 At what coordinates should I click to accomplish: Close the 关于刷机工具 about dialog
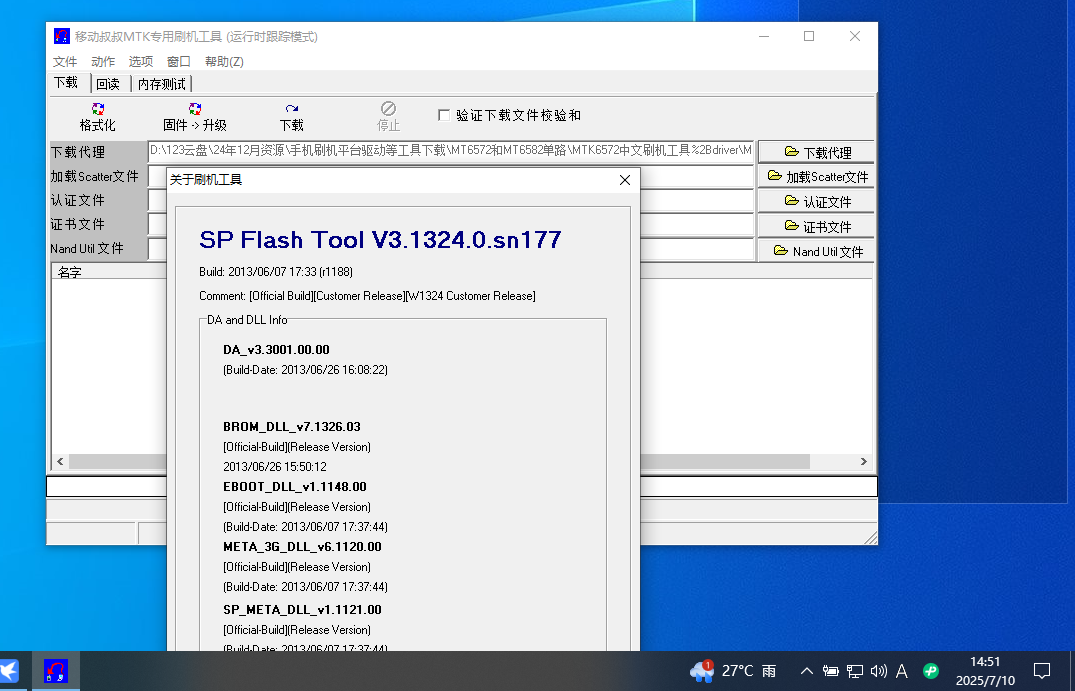(625, 180)
